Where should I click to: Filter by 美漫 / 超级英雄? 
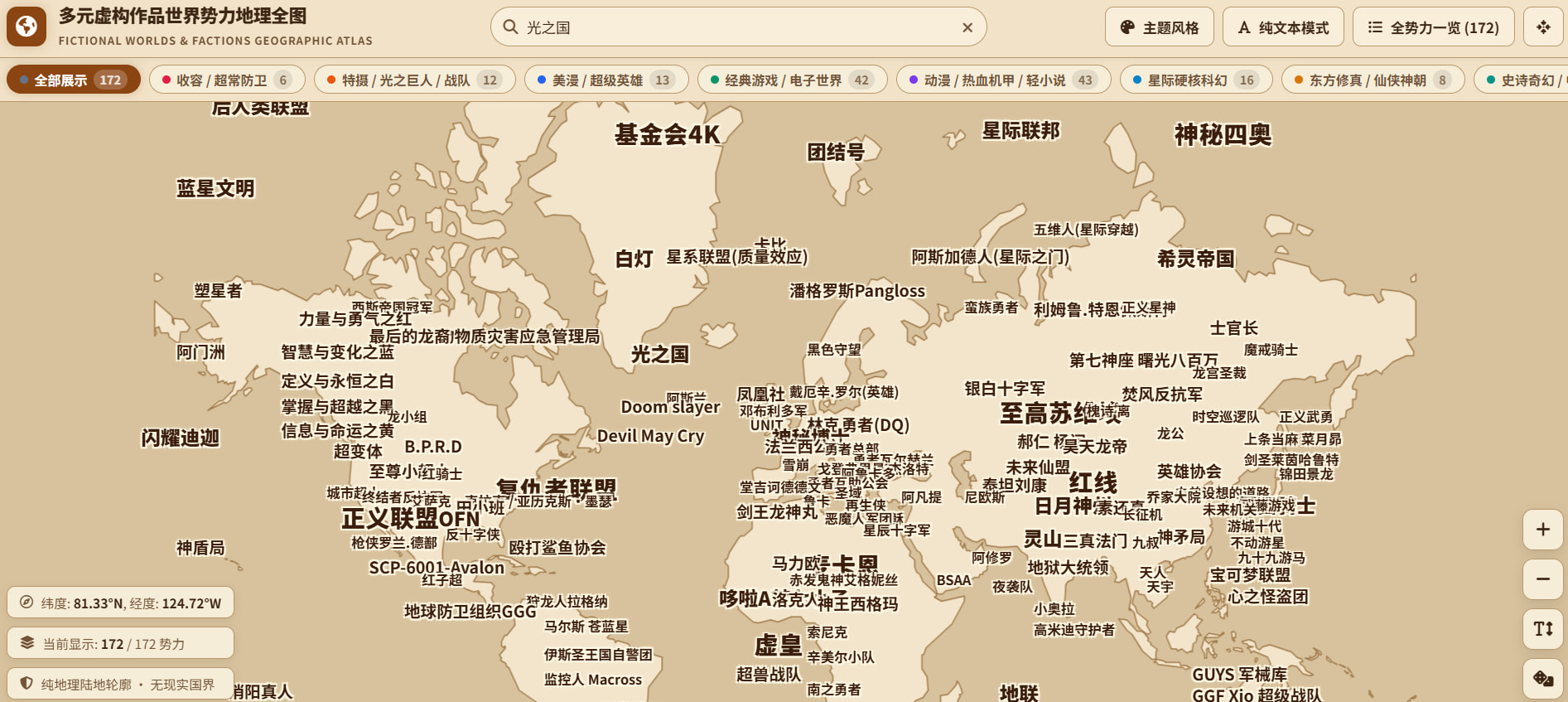(x=606, y=80)
